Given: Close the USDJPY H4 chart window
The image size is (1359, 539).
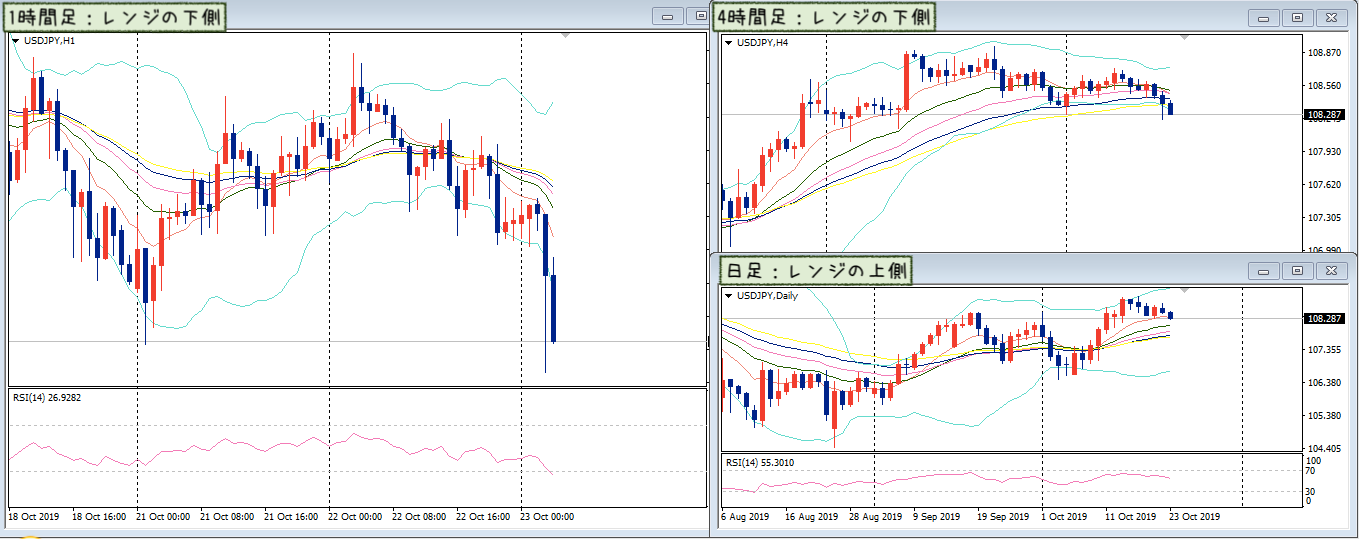Looking at the screenshot, I should point(1331,17).
